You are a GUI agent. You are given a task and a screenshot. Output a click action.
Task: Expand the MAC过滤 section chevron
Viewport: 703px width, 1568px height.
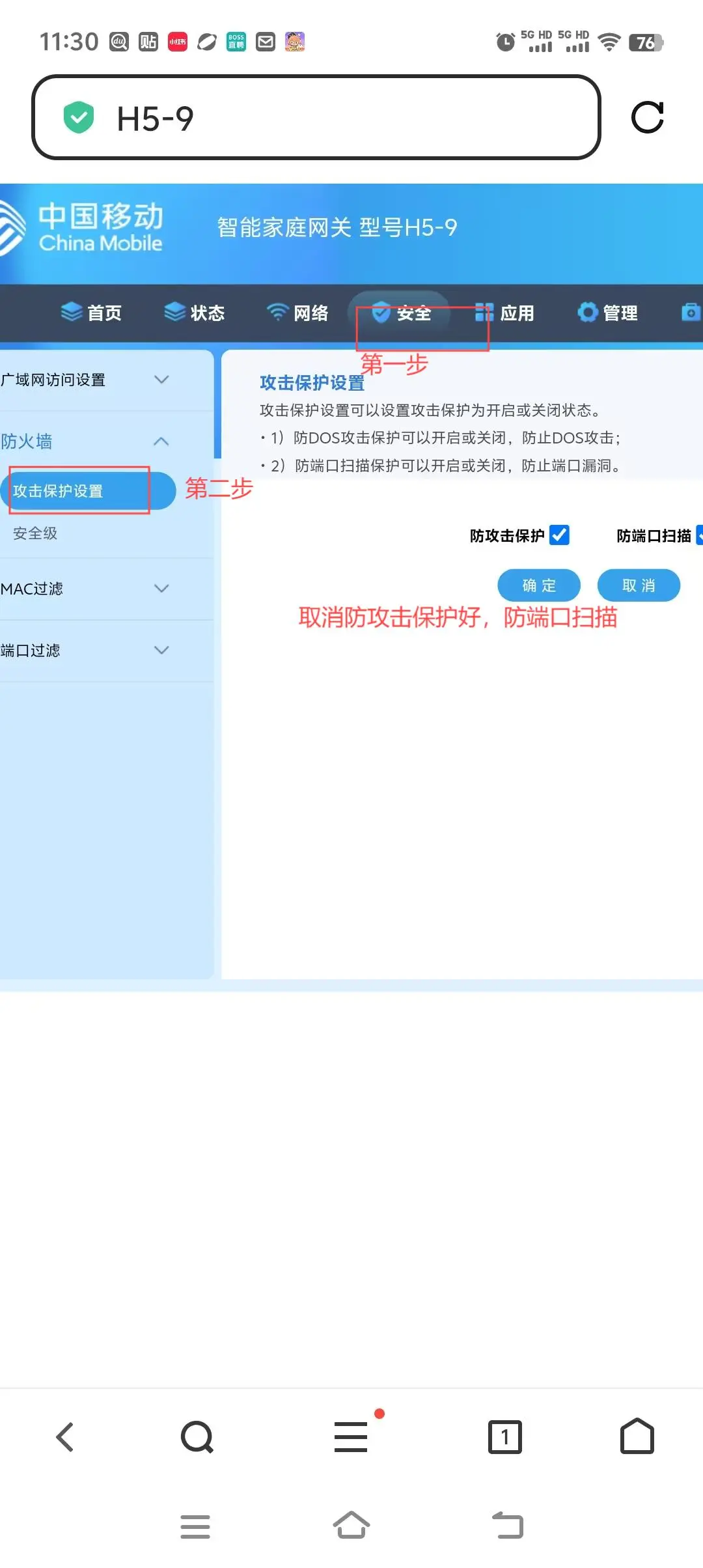click(x=161, y=588)
